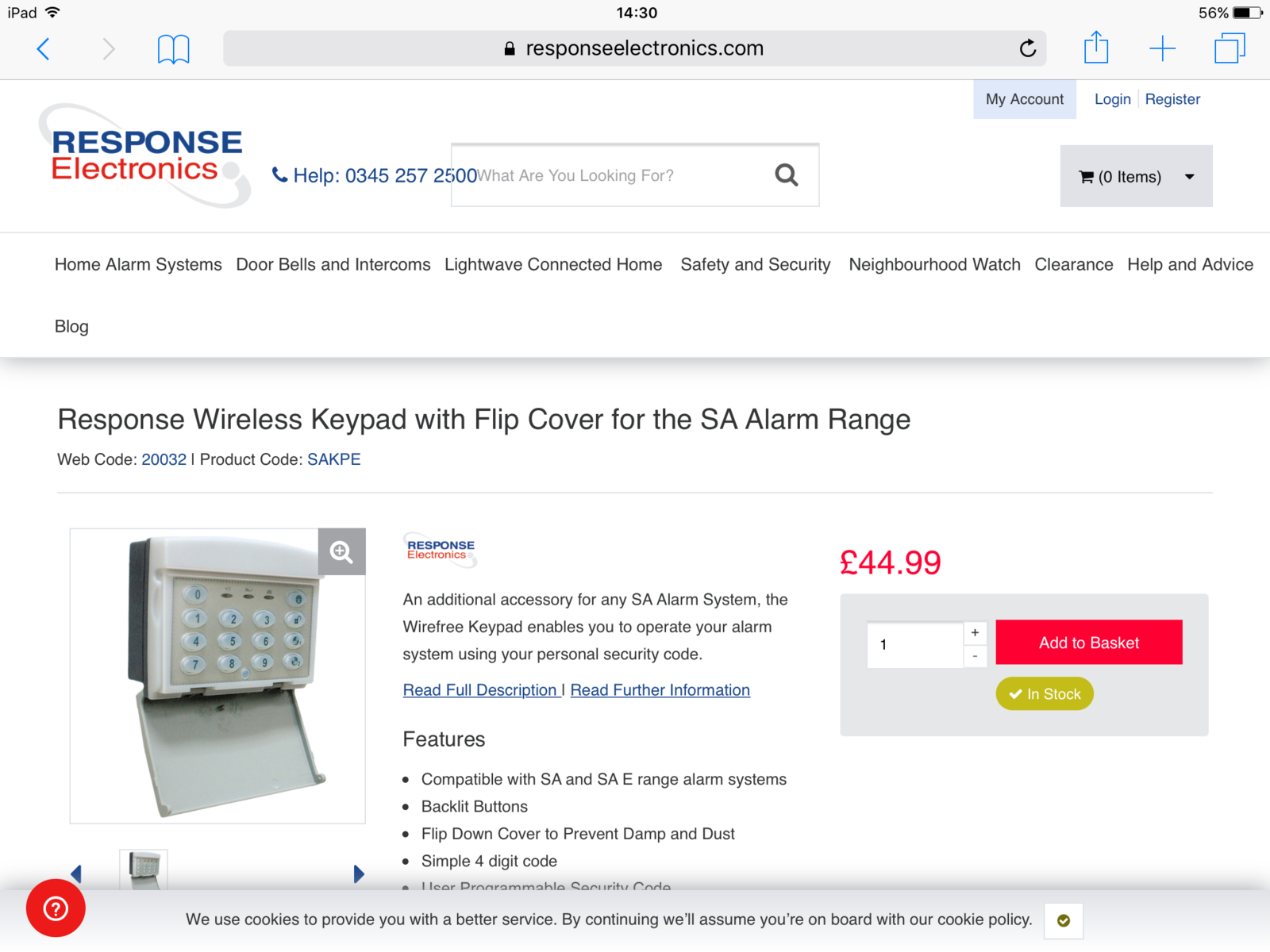This screenshot has height=952, width=1270.
Task: Open the Home Alarm Systems menu
Action: pos(138,264)
